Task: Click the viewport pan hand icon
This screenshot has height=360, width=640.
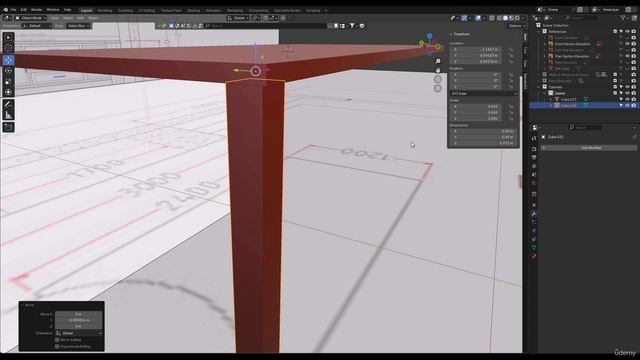Action: tap(438, 70)
